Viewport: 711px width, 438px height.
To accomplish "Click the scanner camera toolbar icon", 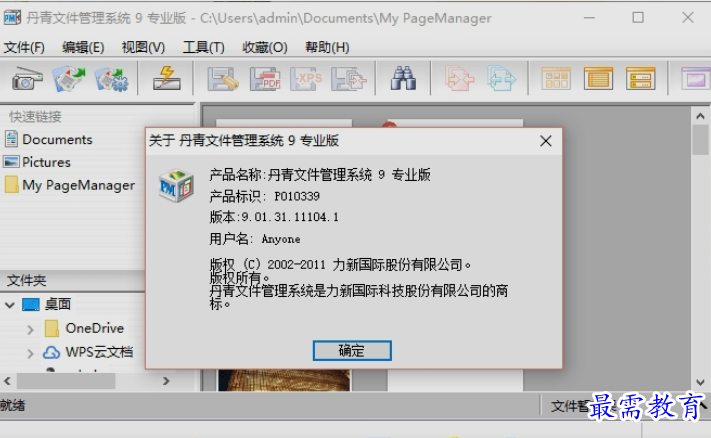I will tap(27, 79).
